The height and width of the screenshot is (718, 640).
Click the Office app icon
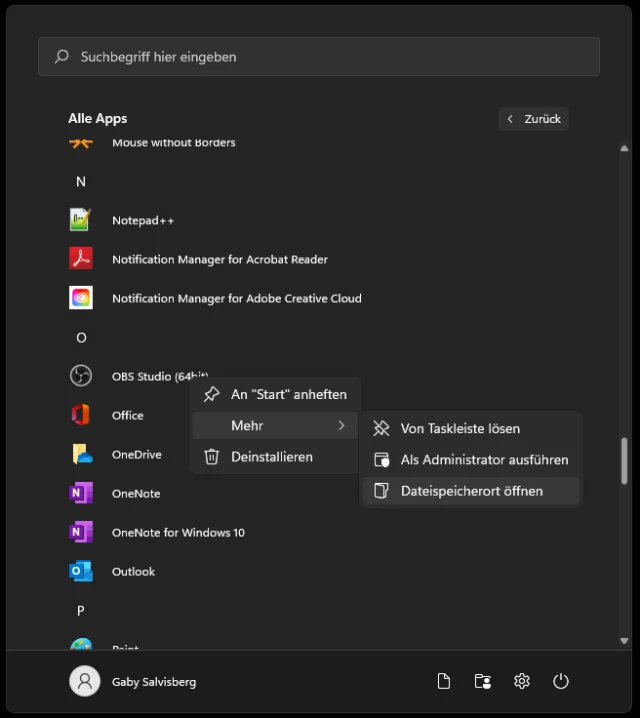[x=81, y=415]
